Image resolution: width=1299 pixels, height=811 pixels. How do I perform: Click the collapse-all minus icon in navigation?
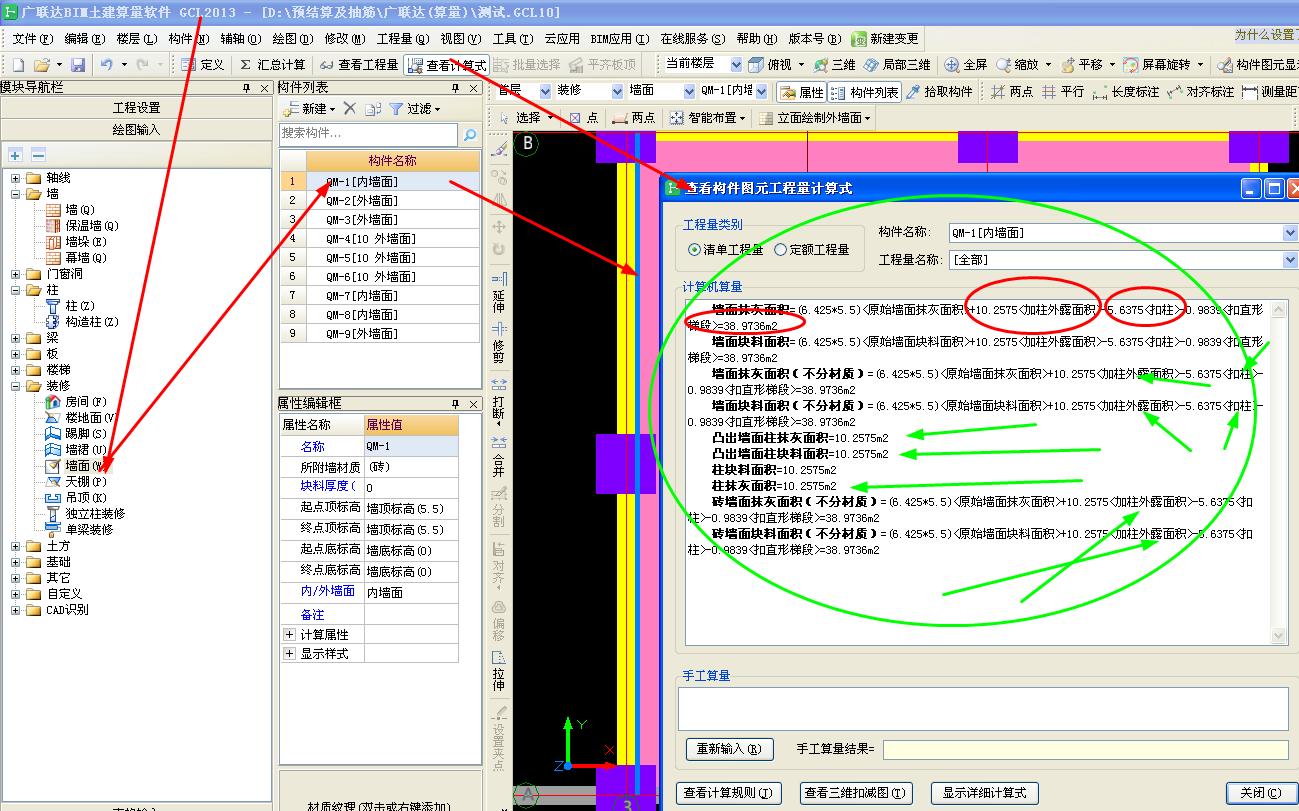(38, 155)
